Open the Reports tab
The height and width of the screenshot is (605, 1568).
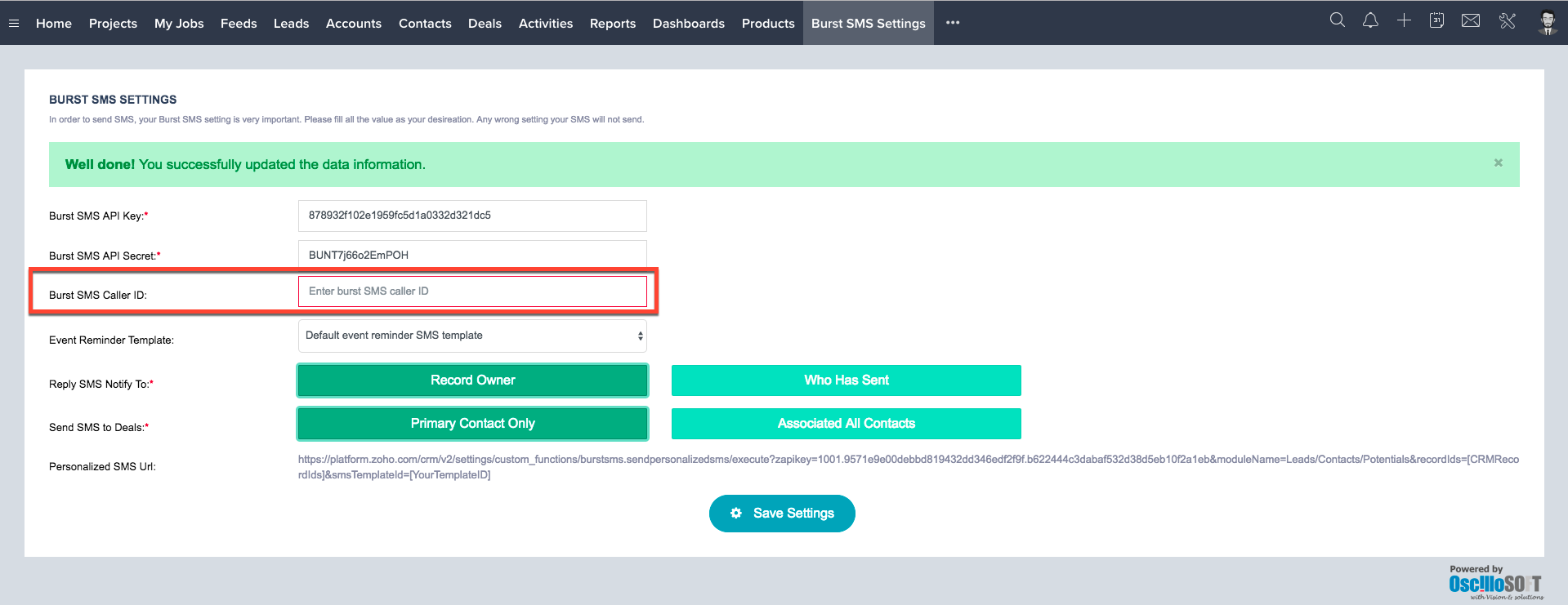click(x=613, y=24)
